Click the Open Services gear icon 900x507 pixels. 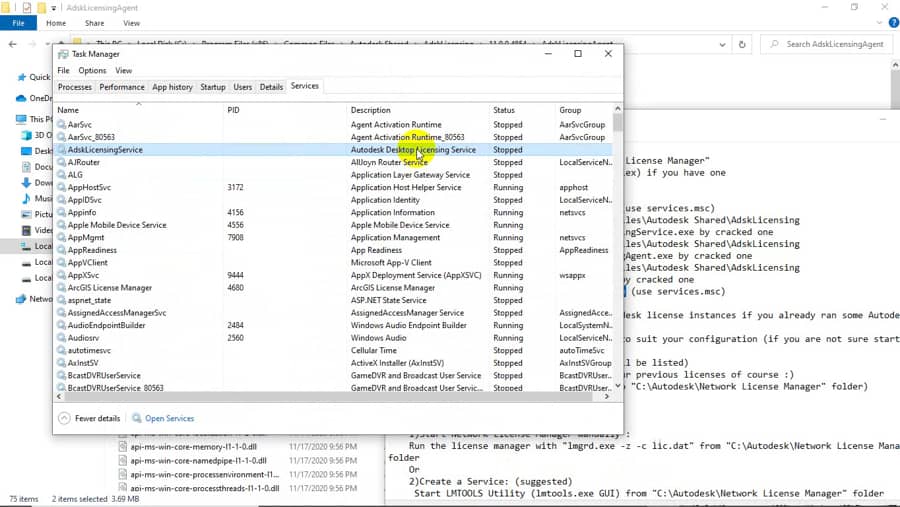coord(137,418)
